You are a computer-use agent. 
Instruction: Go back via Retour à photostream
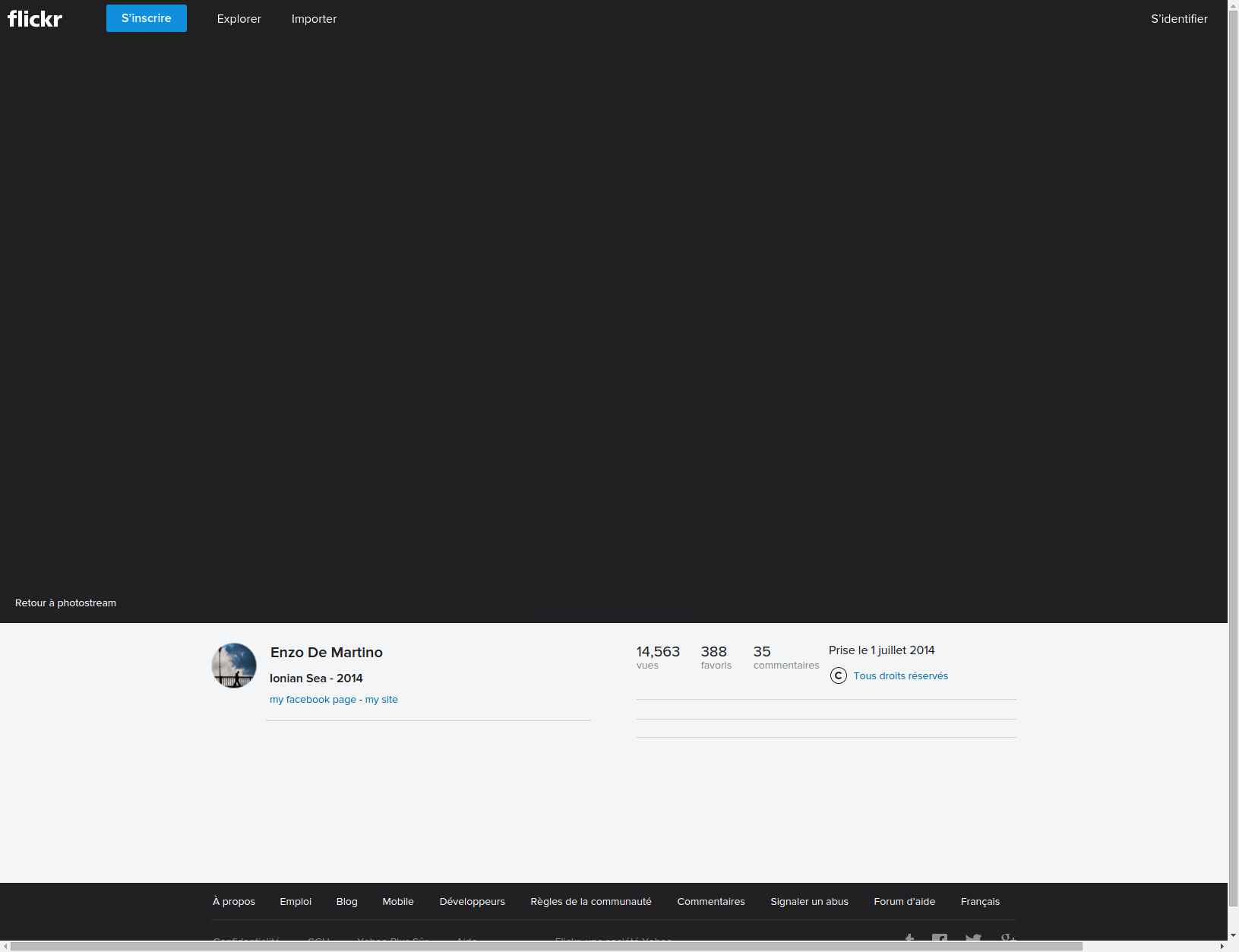tap(65, 603)
